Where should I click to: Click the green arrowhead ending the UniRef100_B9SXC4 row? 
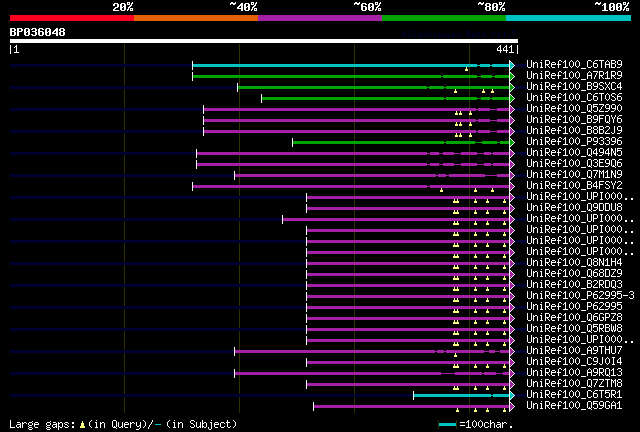point(512,87)
